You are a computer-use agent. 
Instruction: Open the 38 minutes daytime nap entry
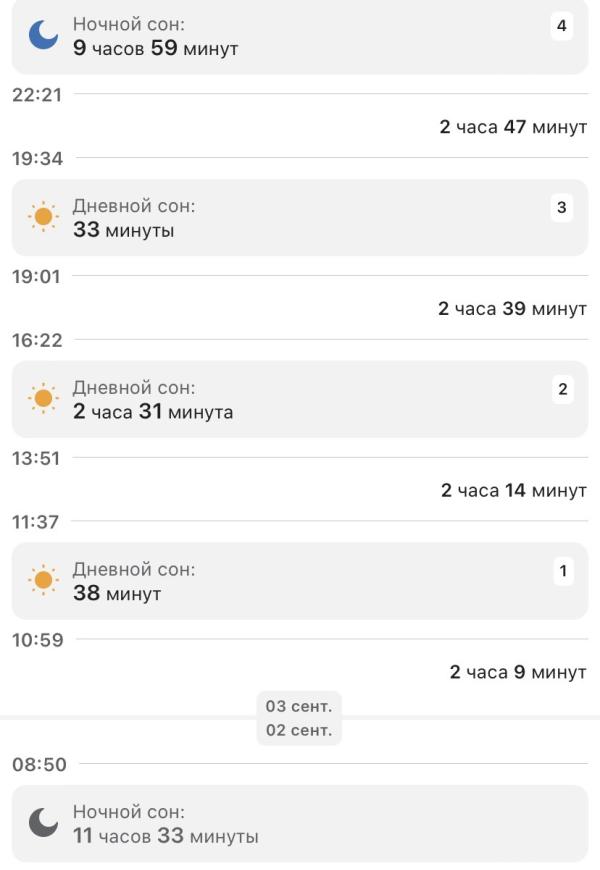pyautogui.click(x=300, y=582)
